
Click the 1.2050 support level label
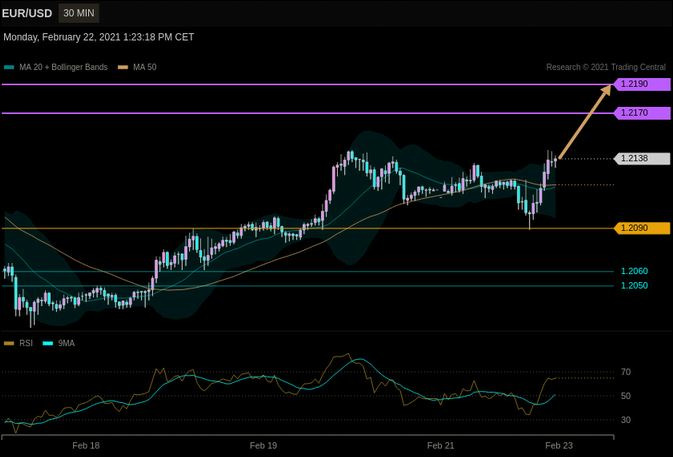pos(634,286)
